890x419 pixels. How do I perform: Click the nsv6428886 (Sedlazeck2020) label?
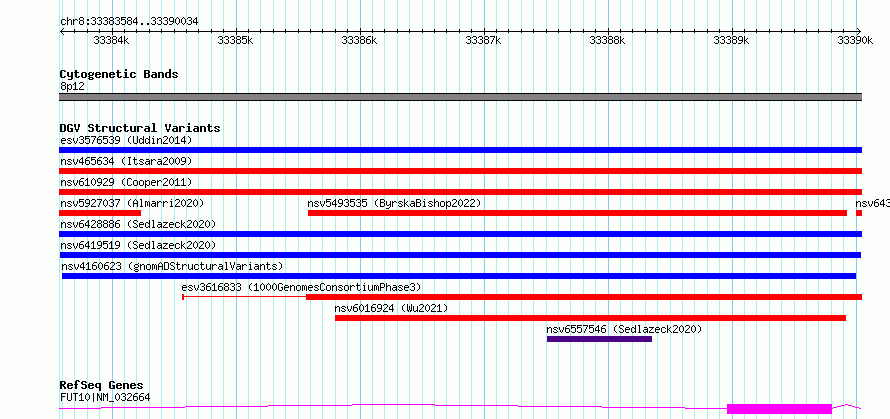138,224
